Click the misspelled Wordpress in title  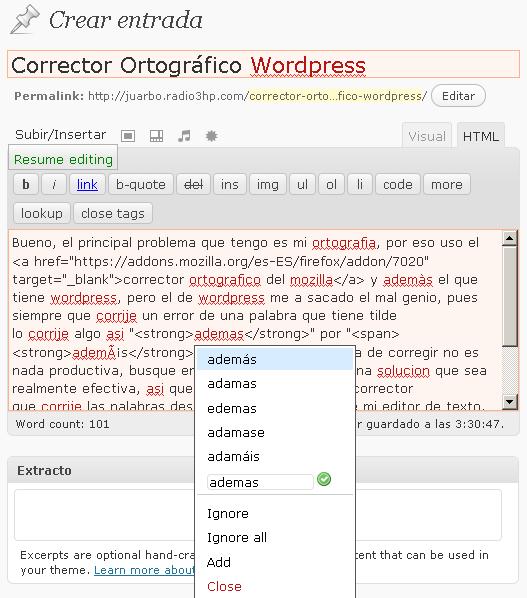coord(308,65)
